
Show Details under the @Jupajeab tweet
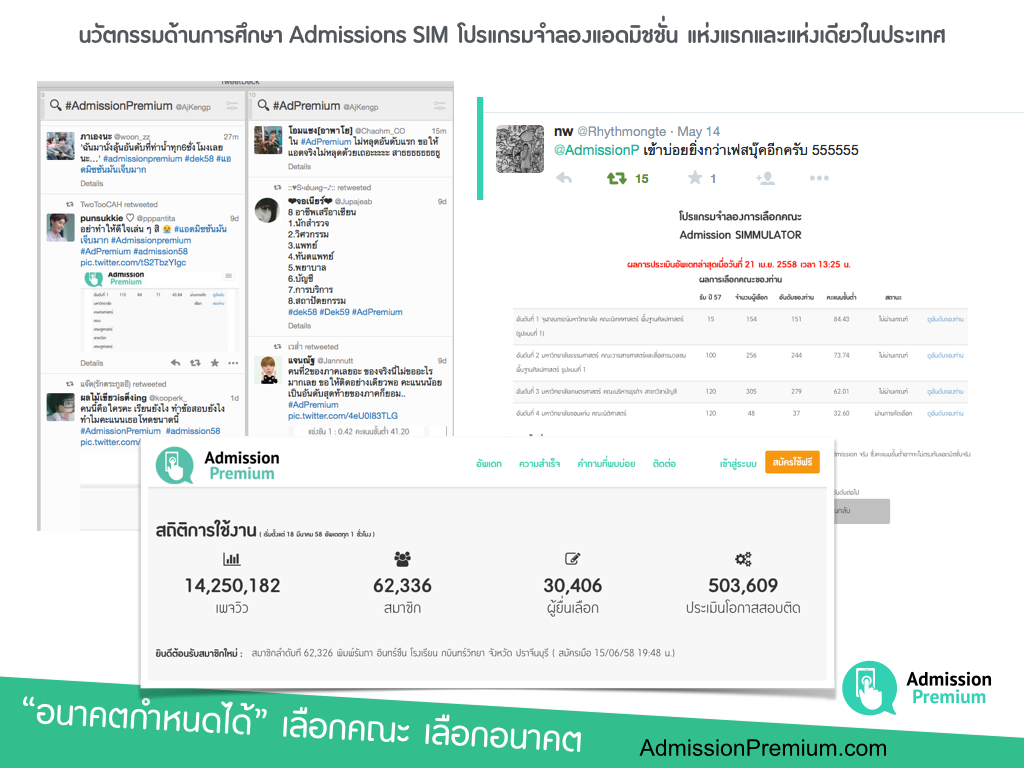pyautogui.click(x=299, y=326)
